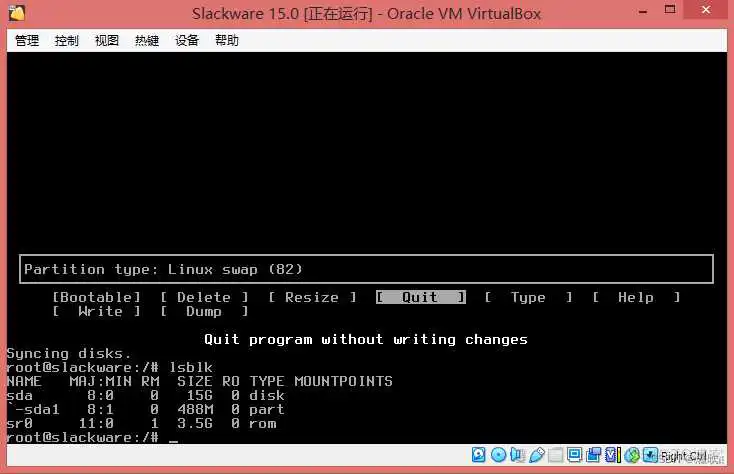
Task: Click the USB devices status icon
Action: [x=537, y=454]
